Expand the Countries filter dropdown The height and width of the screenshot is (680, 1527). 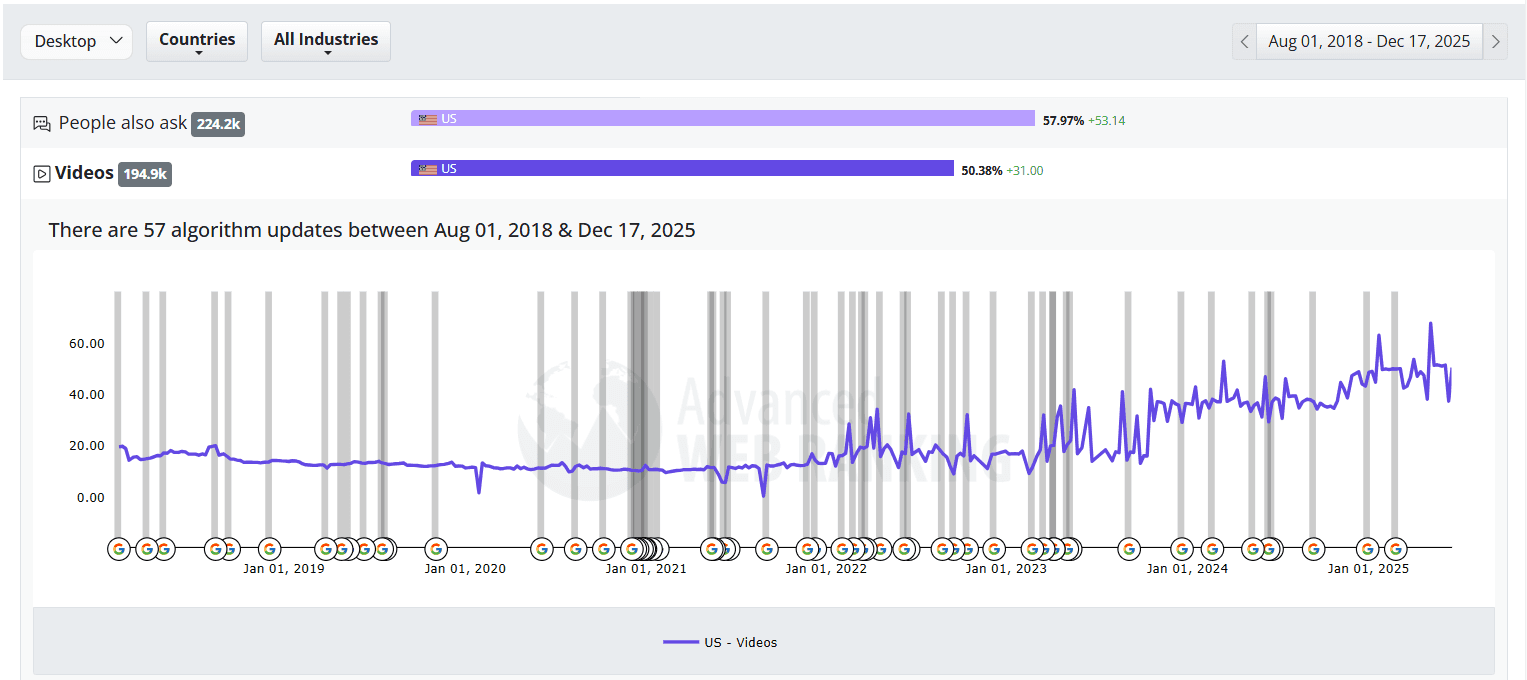click(x=197, y=41)
